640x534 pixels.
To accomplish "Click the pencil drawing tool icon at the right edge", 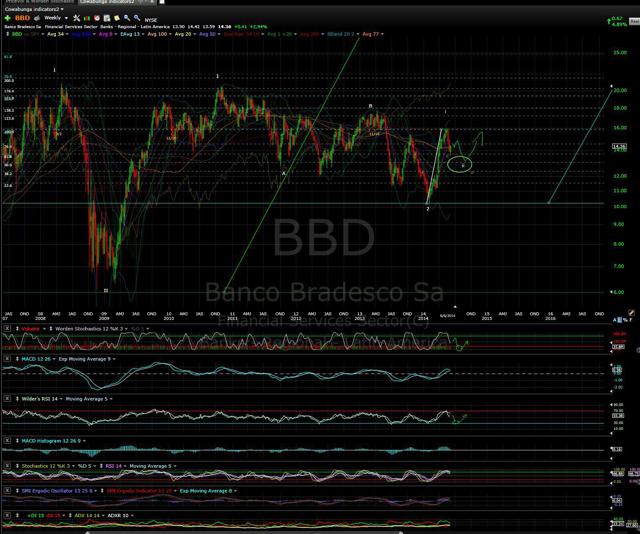I will [631, 313].
